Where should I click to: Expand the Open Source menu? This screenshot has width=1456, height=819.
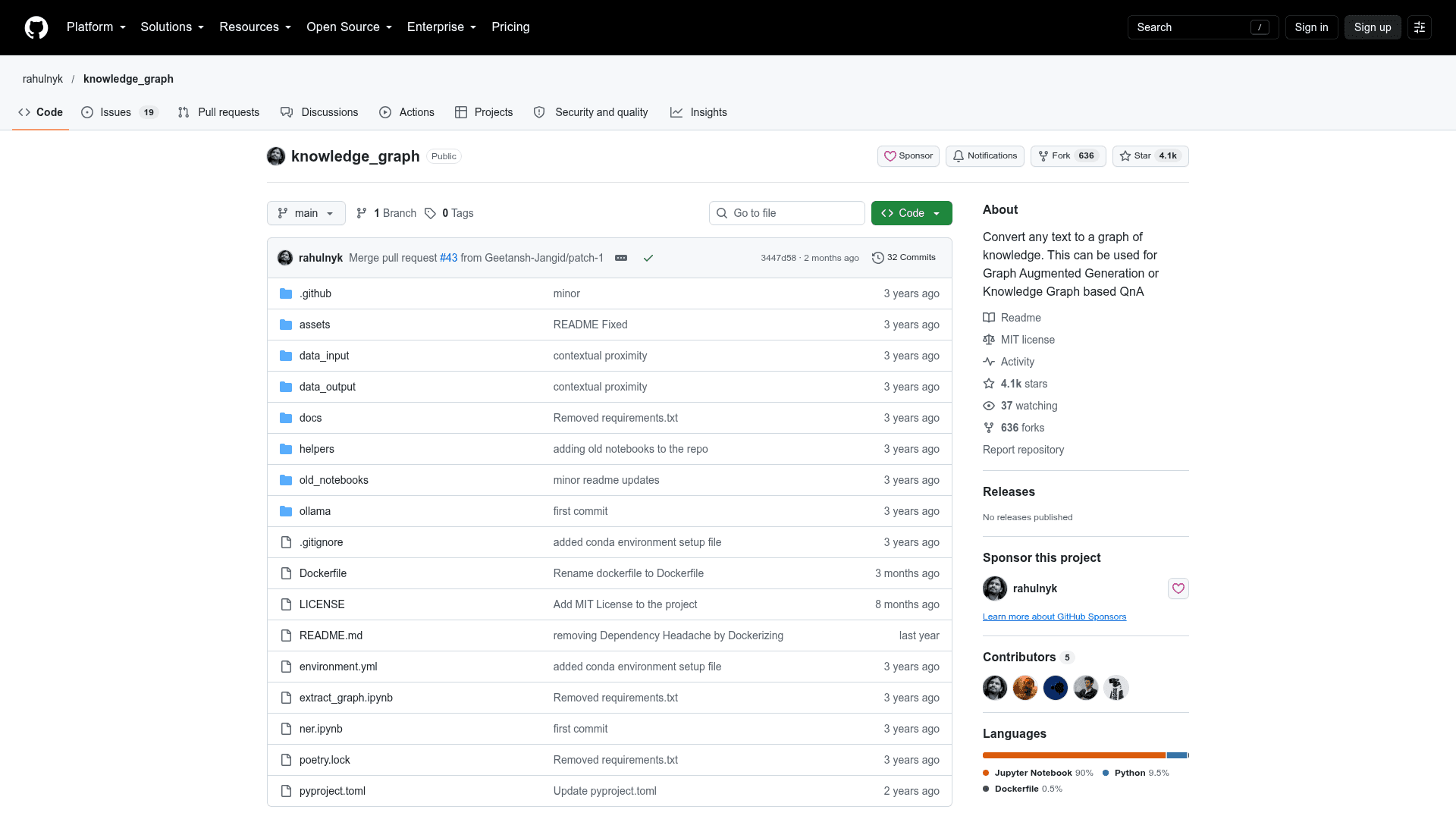(x=350, y=27)
